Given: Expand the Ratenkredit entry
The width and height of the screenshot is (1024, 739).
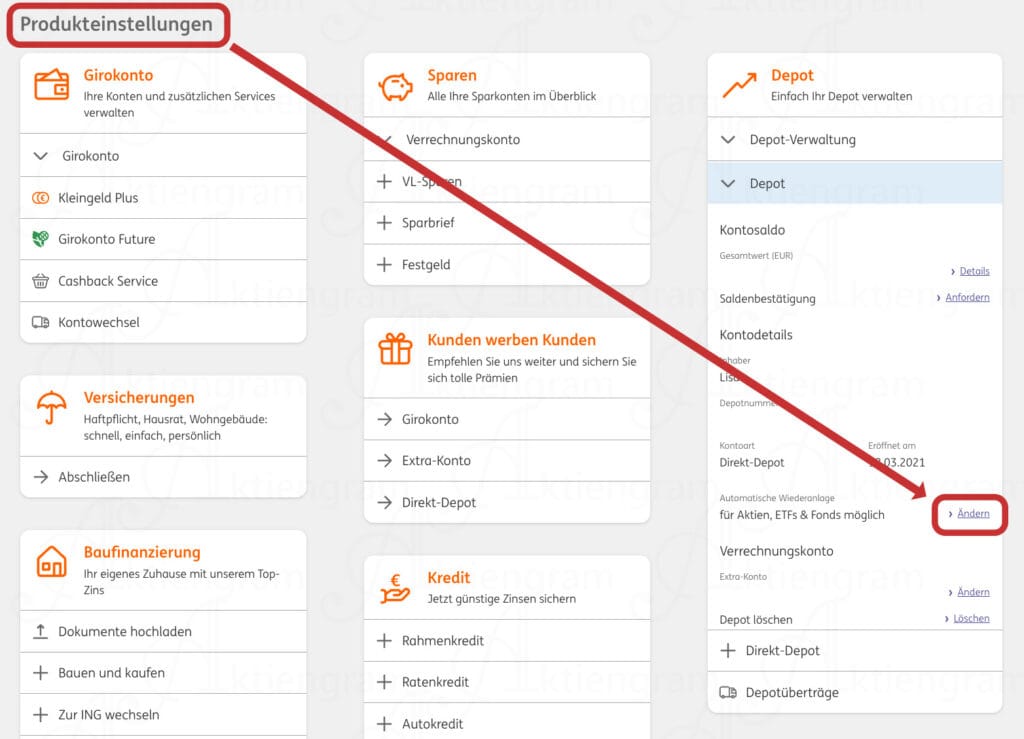Looking at the screenshot, I should 507,682.
